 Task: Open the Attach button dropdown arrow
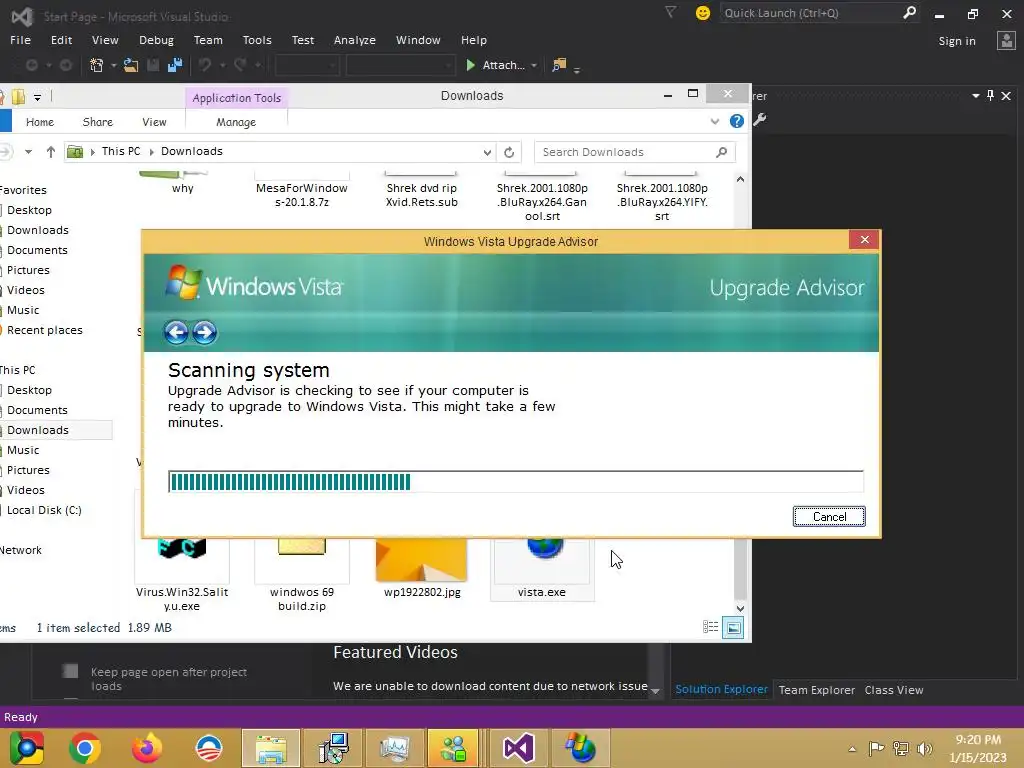click(x=534, y=65)
